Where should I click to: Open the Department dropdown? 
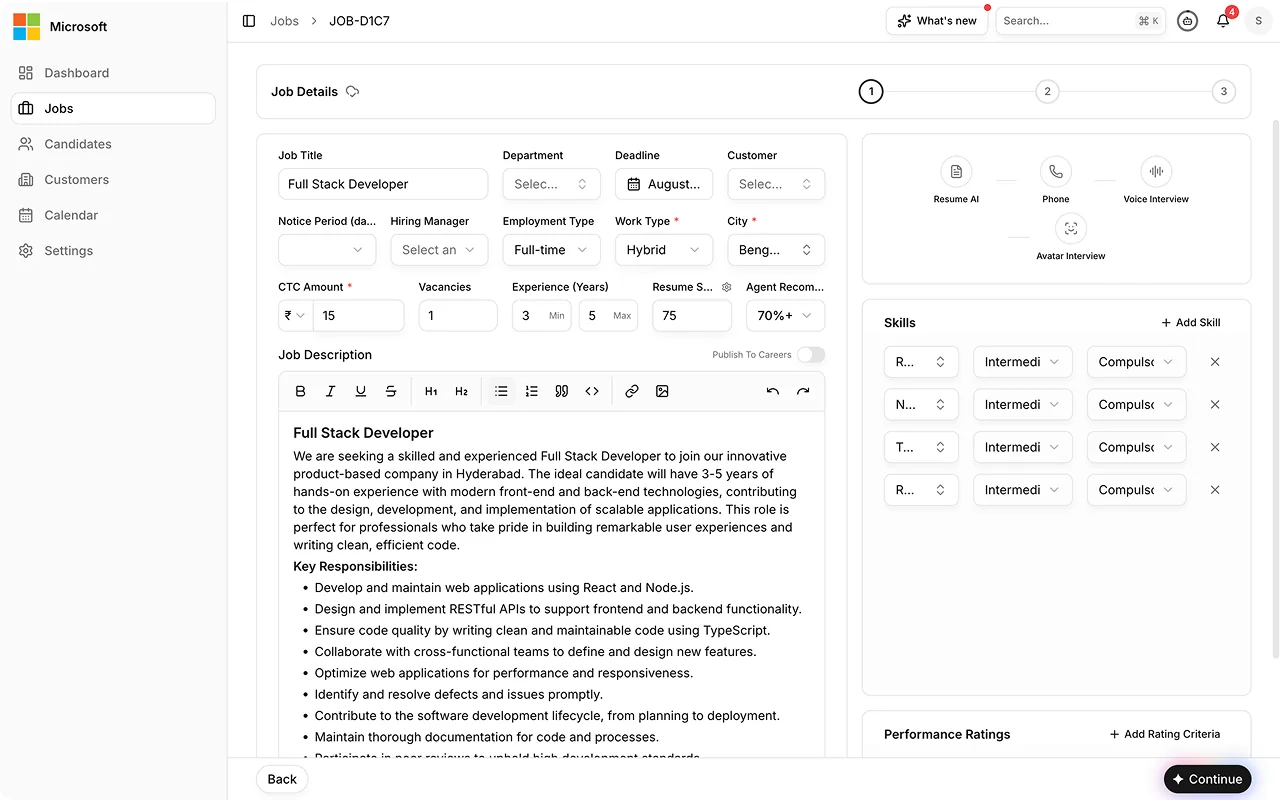[x=551, y=184]
